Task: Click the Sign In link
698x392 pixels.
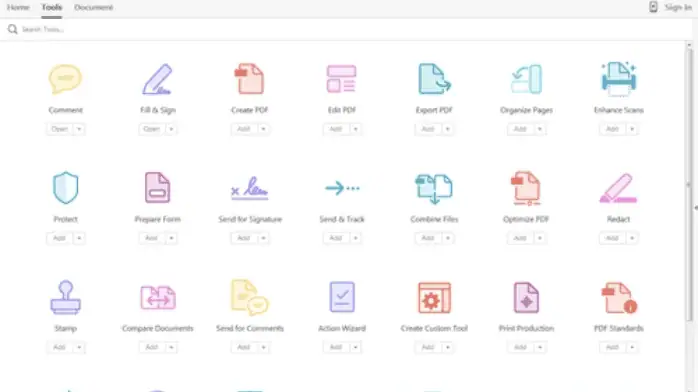Action: 678,7
